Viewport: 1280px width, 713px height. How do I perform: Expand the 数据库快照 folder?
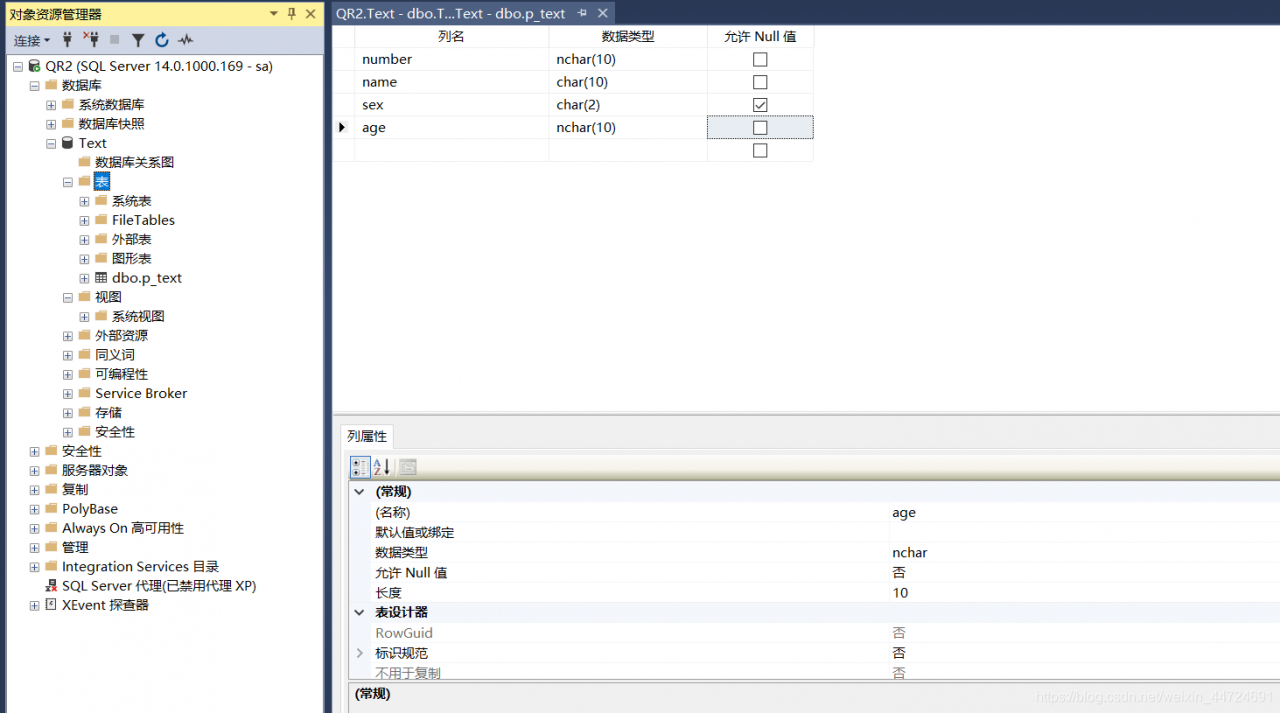tap(51, 124)
